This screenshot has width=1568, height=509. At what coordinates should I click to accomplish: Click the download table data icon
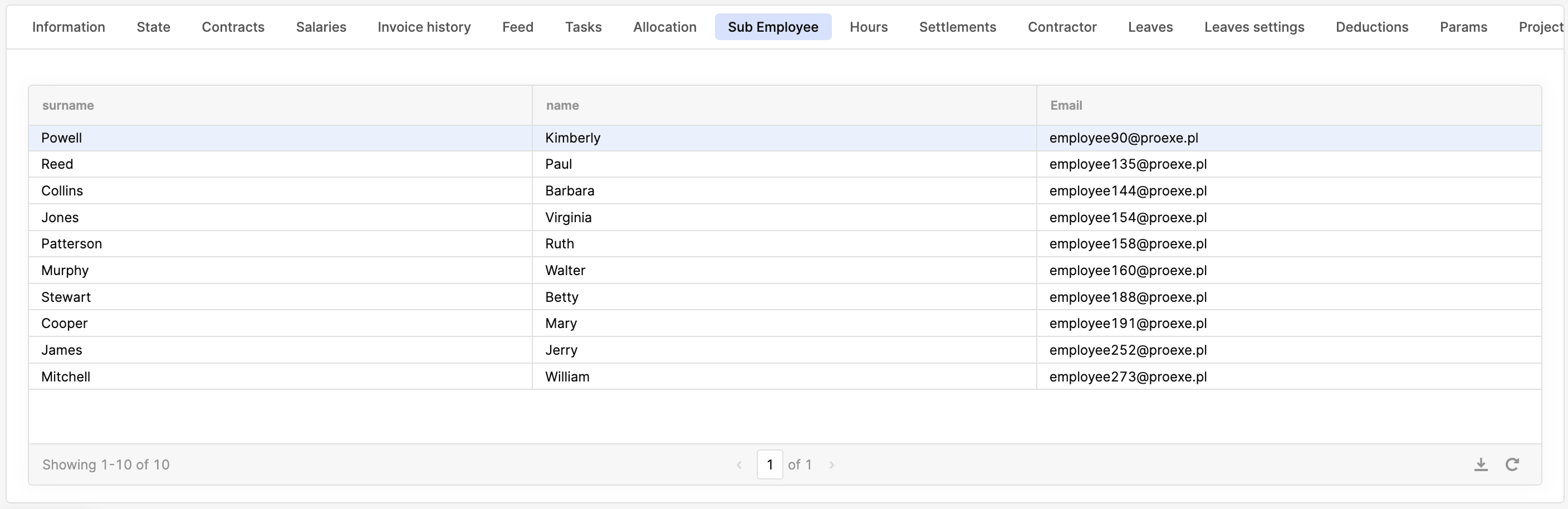tap(1481, 464)
